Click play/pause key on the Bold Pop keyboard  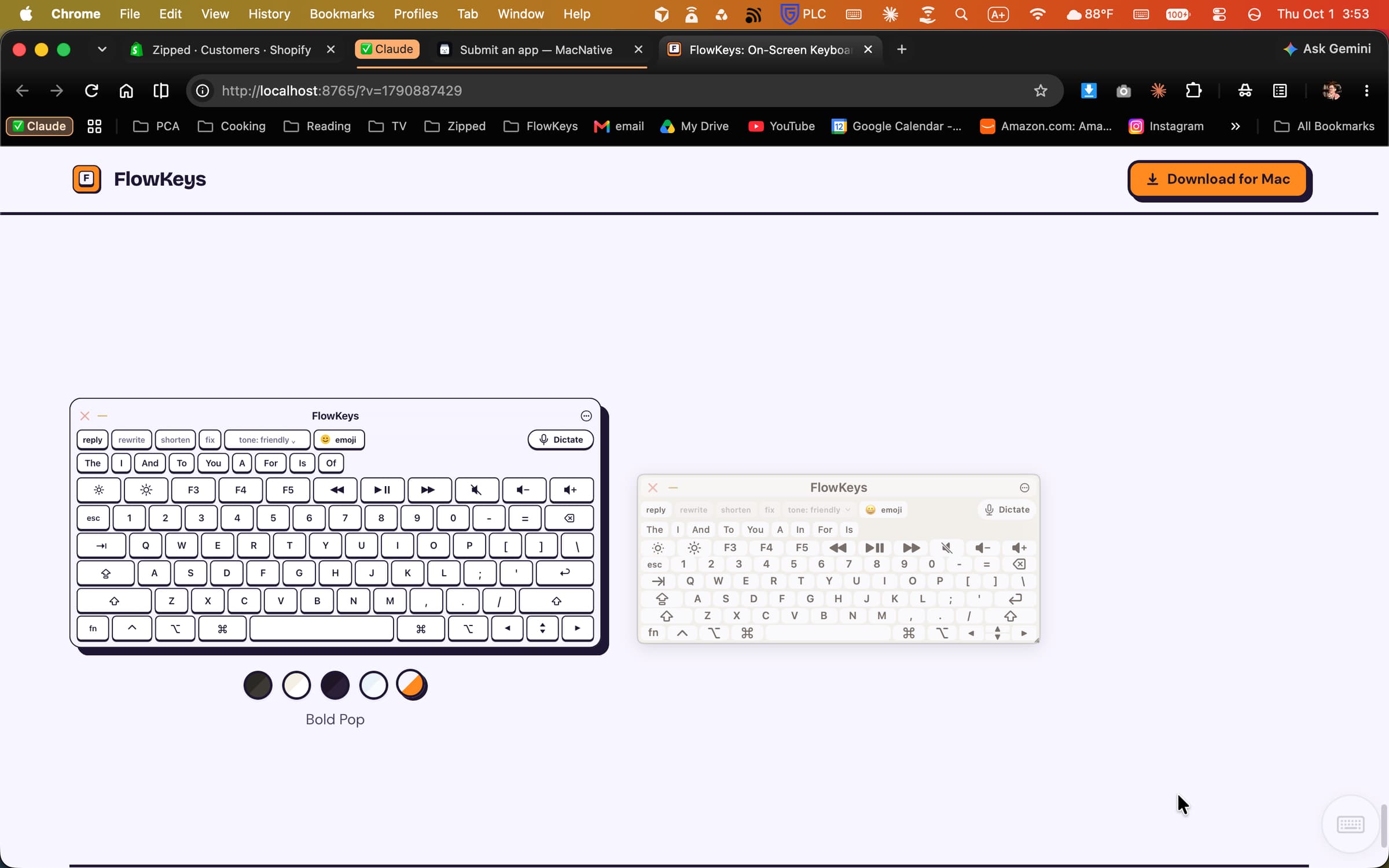pos(382,490)
